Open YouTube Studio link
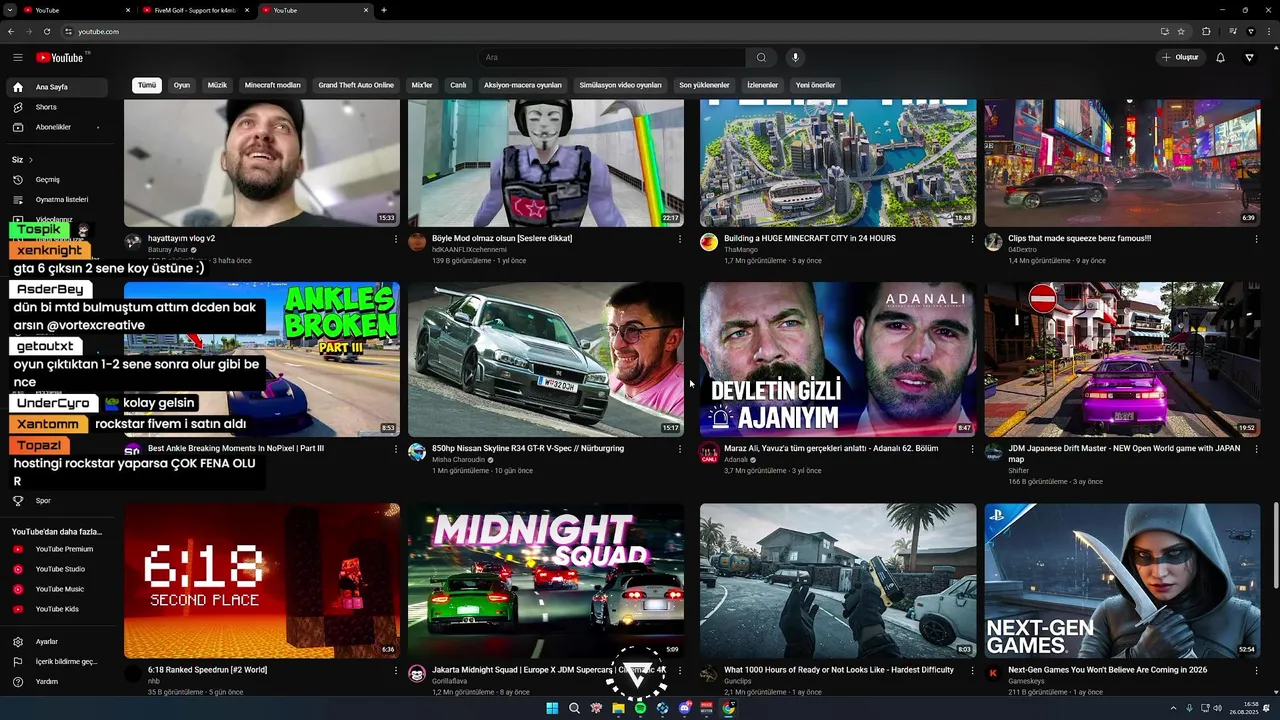The height and width of the screenshot is (720, 1280). coord(56,569)
